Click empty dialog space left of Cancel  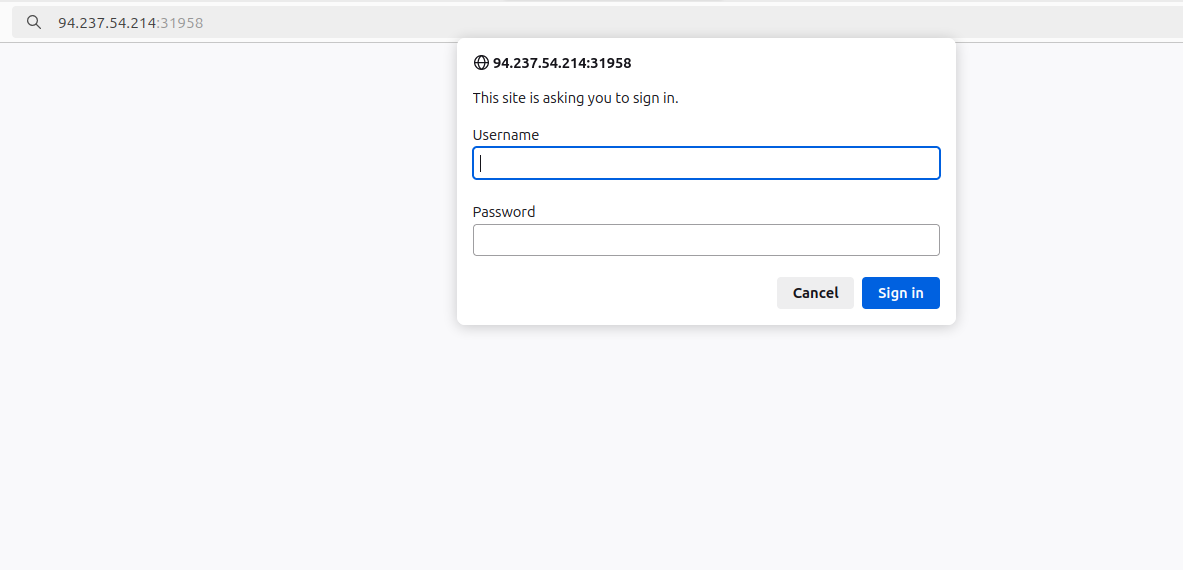[620, 293]
